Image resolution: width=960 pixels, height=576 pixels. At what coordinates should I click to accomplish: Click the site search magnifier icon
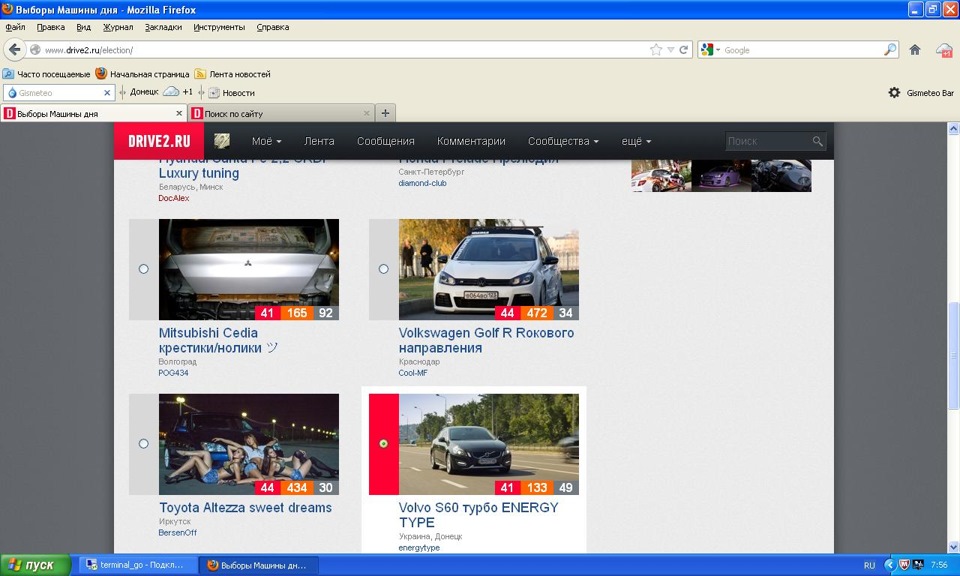[817, 141]
